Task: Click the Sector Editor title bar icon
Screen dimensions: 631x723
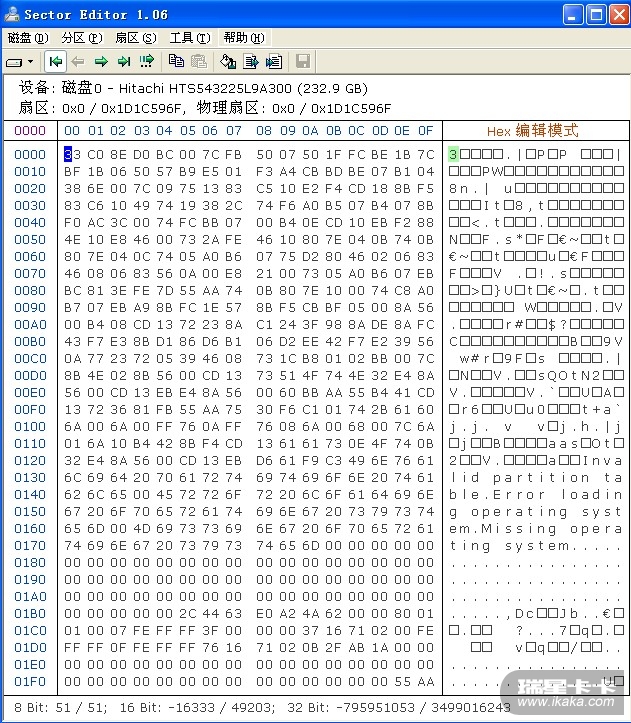Action: point(12,14)
